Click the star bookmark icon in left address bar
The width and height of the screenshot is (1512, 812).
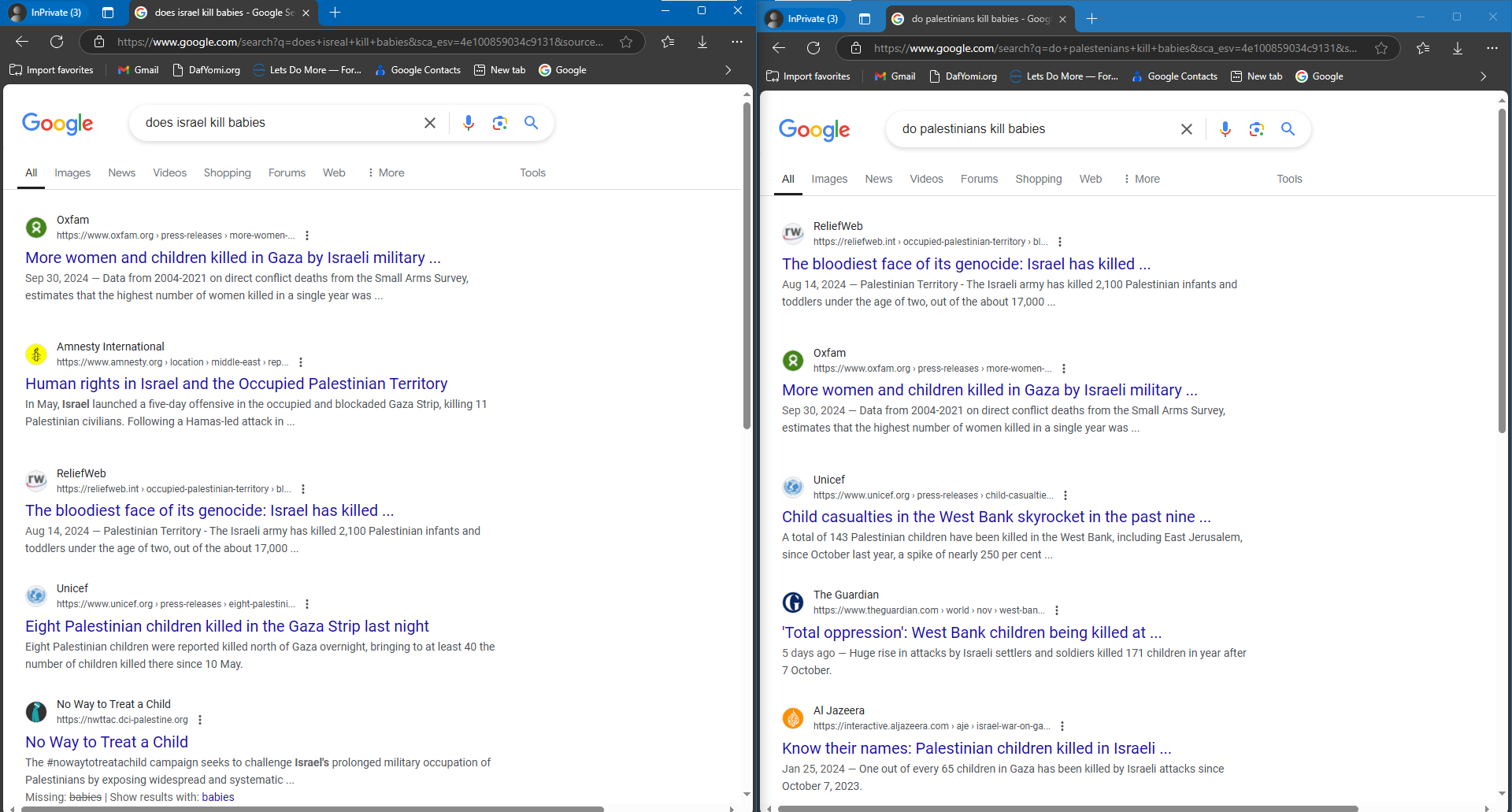coord(626,42)
